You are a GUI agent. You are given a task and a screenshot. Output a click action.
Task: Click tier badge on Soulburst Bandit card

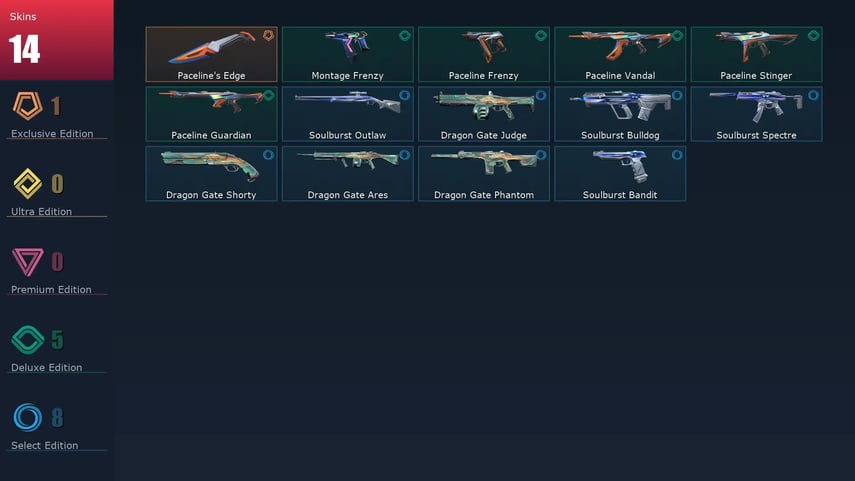coord(677,155)
